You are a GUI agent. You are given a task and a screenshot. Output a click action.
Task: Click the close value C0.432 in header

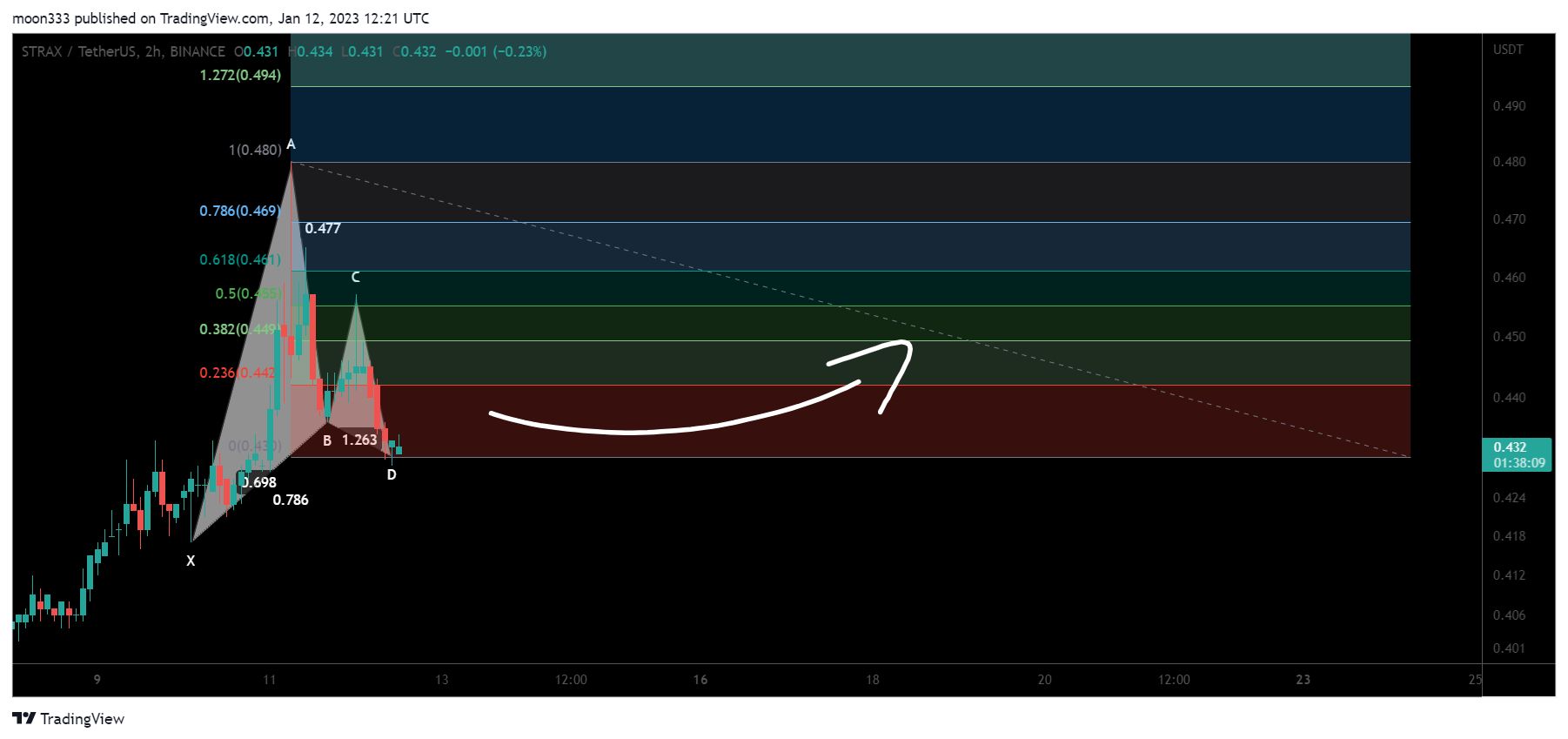(x=414, y=51)
